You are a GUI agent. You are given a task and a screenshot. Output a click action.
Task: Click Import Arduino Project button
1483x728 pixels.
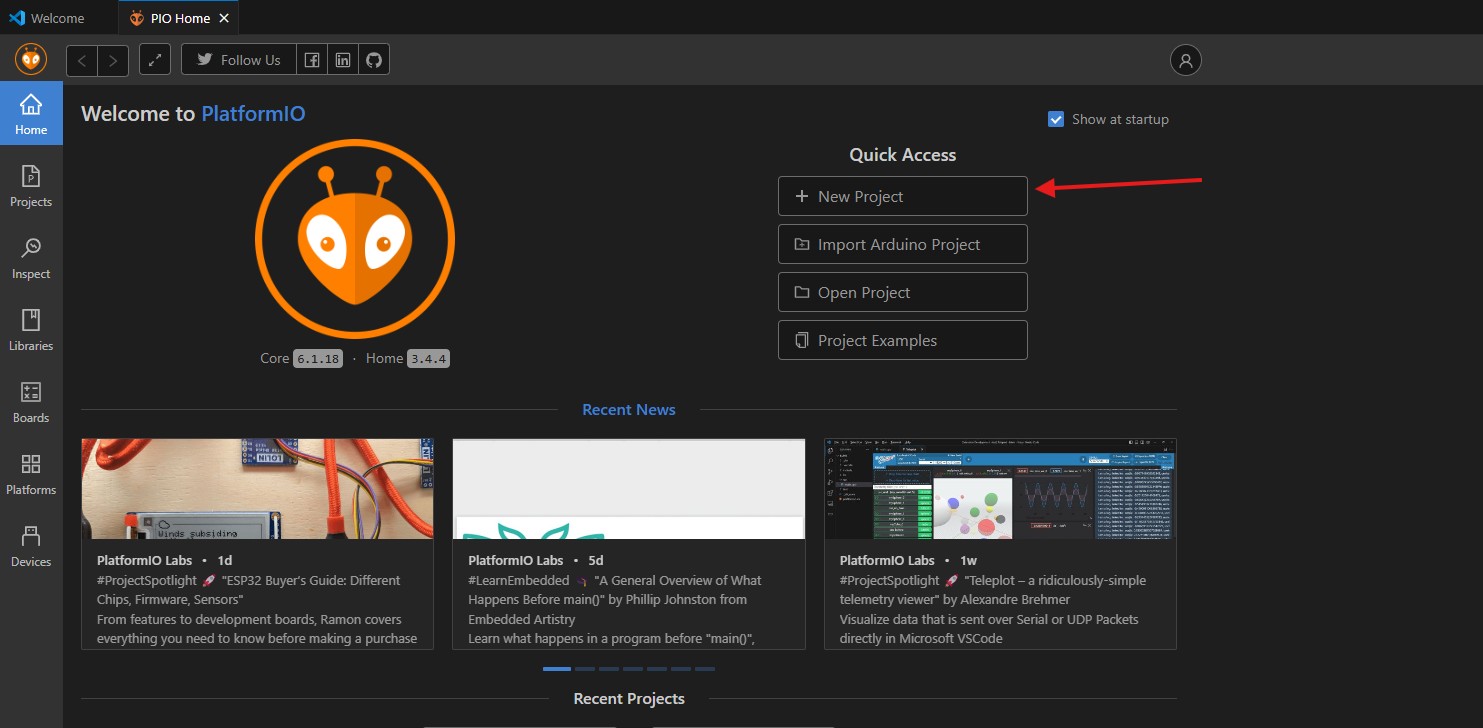click(903, 244)
